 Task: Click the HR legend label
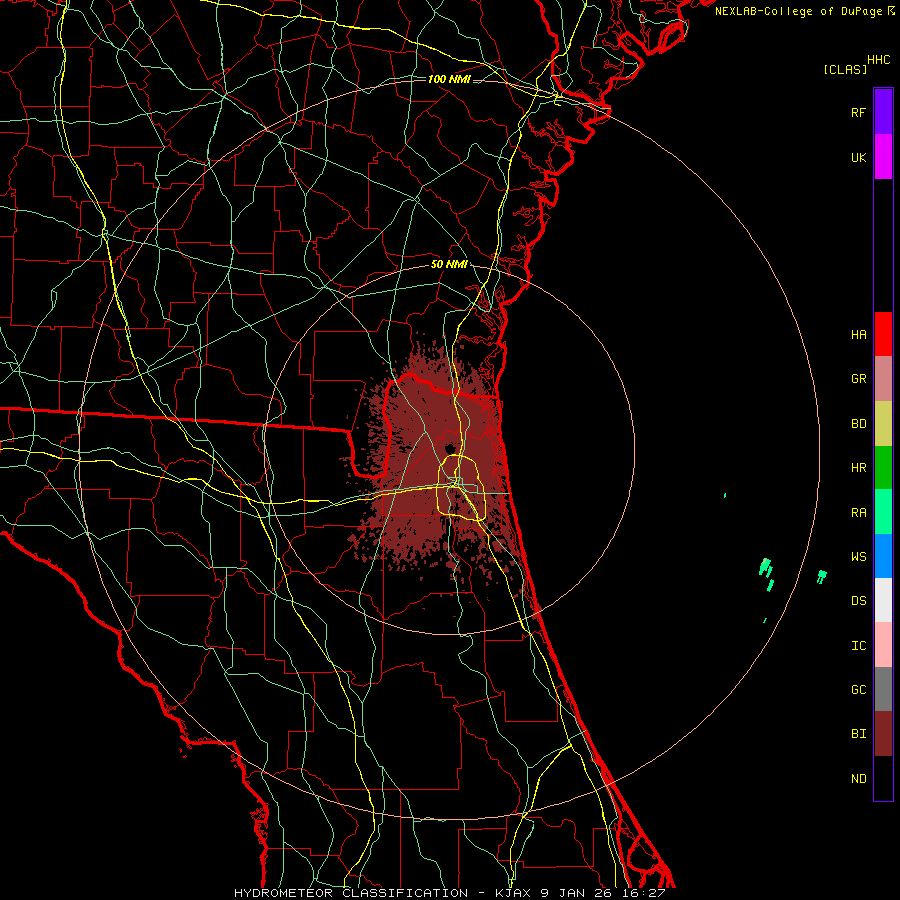(858, 468)
